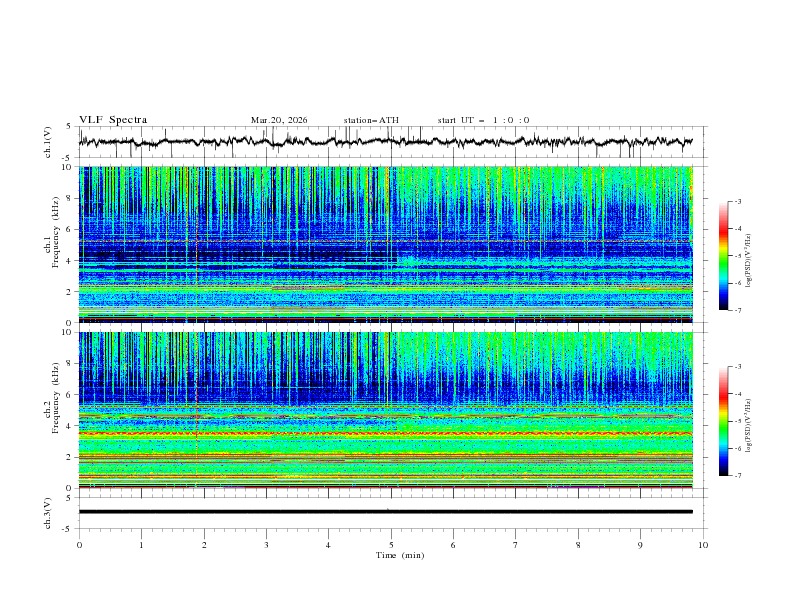Viewport: 792px width, 612px height.
Task: Click time axis tick label '5'
Action: [x=391, y=545]
